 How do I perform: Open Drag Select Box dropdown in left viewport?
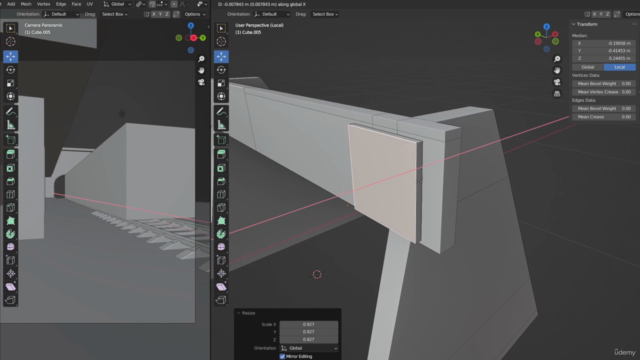(115, 14)
